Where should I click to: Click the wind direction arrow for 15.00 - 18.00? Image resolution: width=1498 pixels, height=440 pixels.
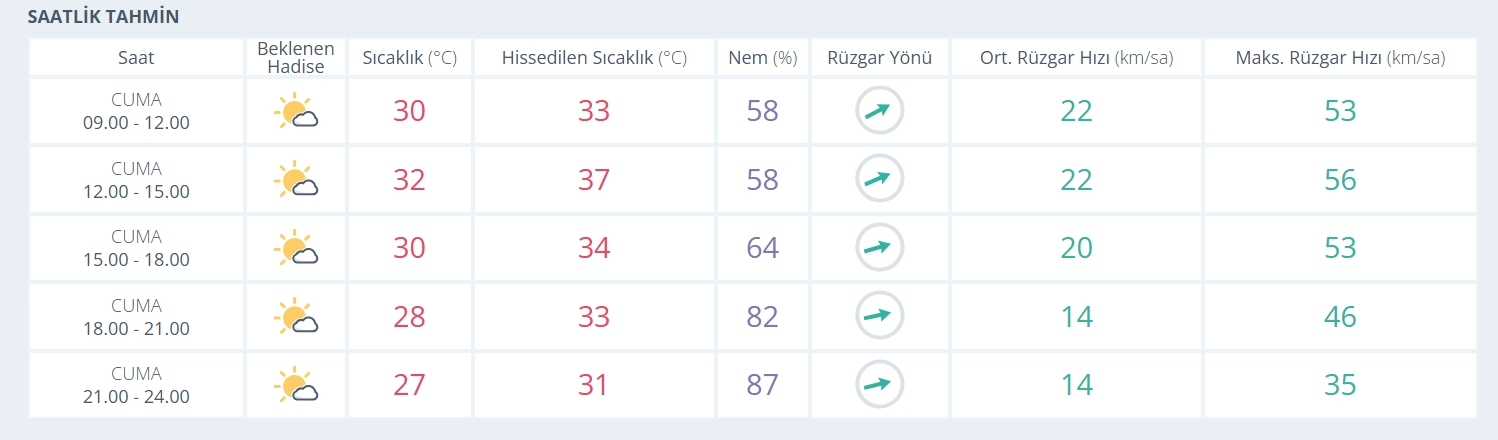click(x=879, y=248)
